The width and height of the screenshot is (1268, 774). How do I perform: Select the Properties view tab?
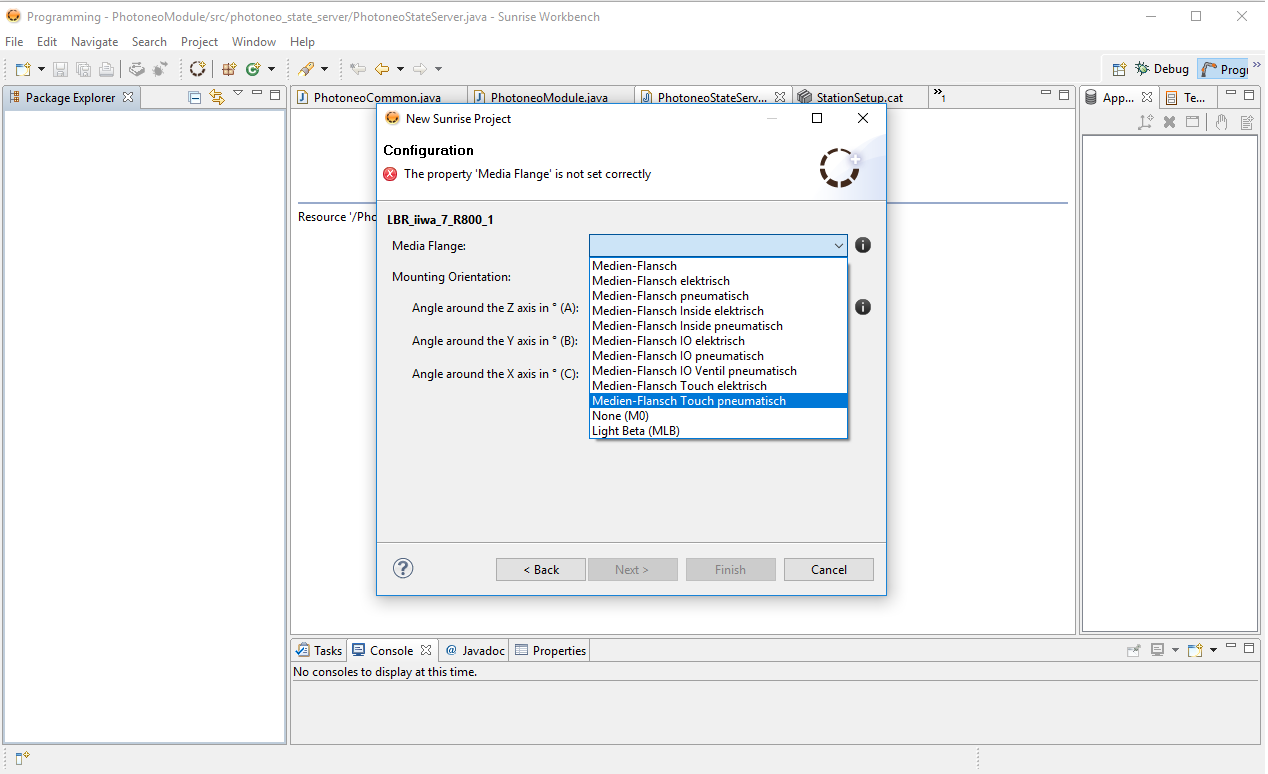(550, 650)
